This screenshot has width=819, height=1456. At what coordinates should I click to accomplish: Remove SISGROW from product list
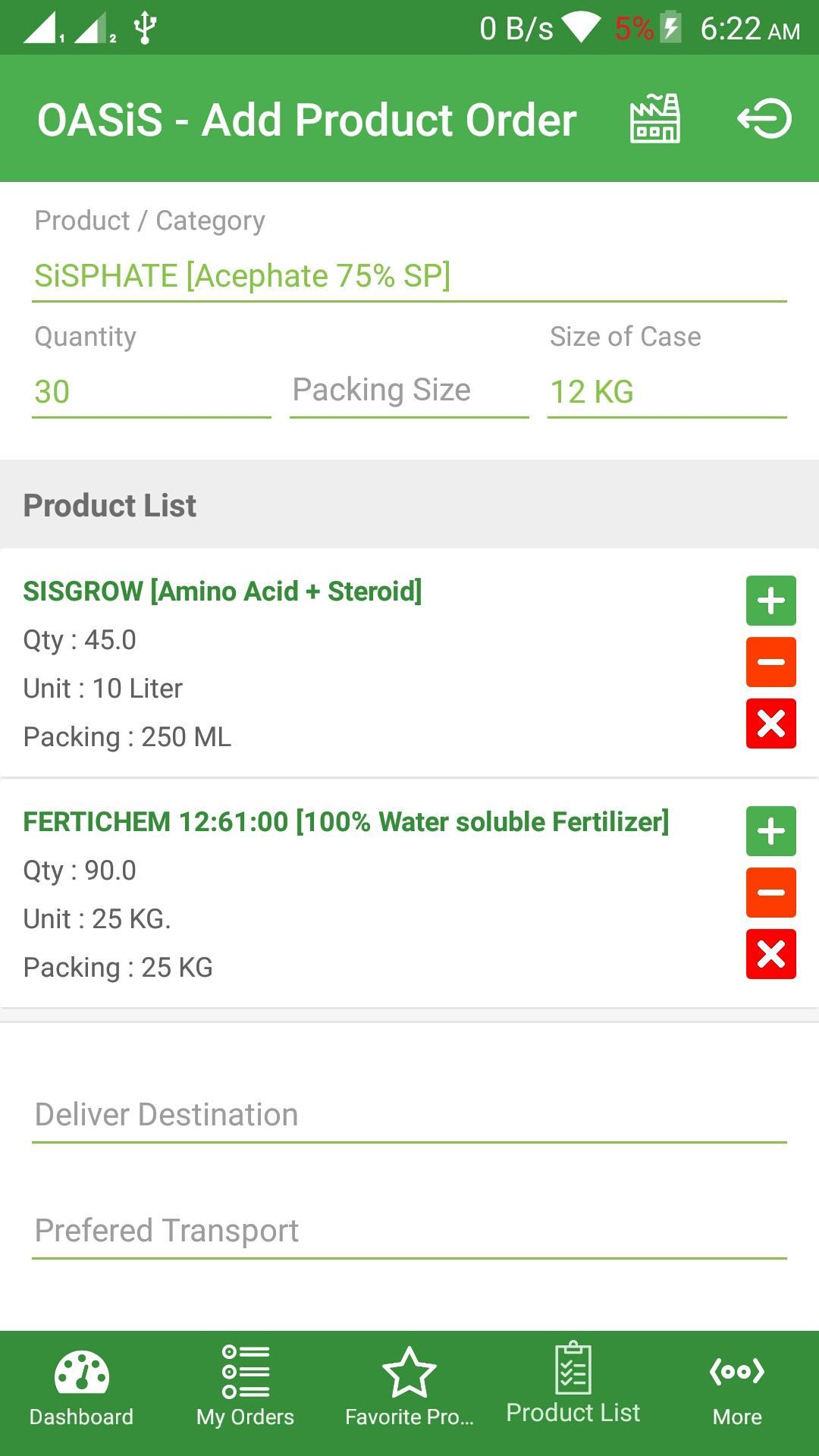tap(771, 723)
